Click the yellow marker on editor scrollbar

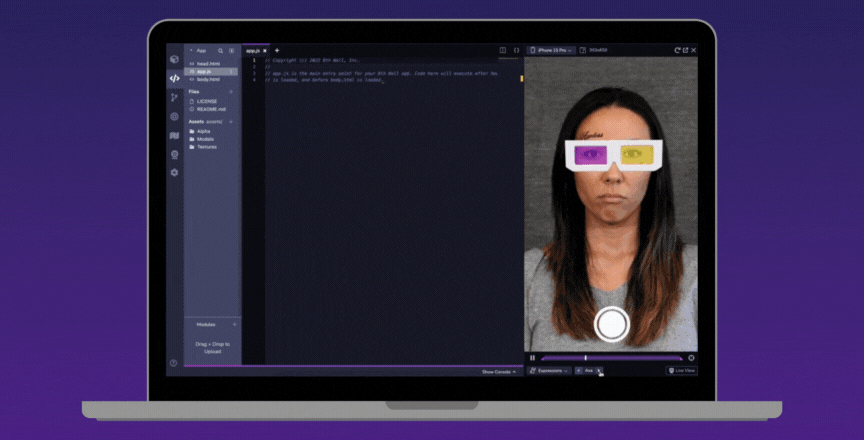(x=521, y=79)
